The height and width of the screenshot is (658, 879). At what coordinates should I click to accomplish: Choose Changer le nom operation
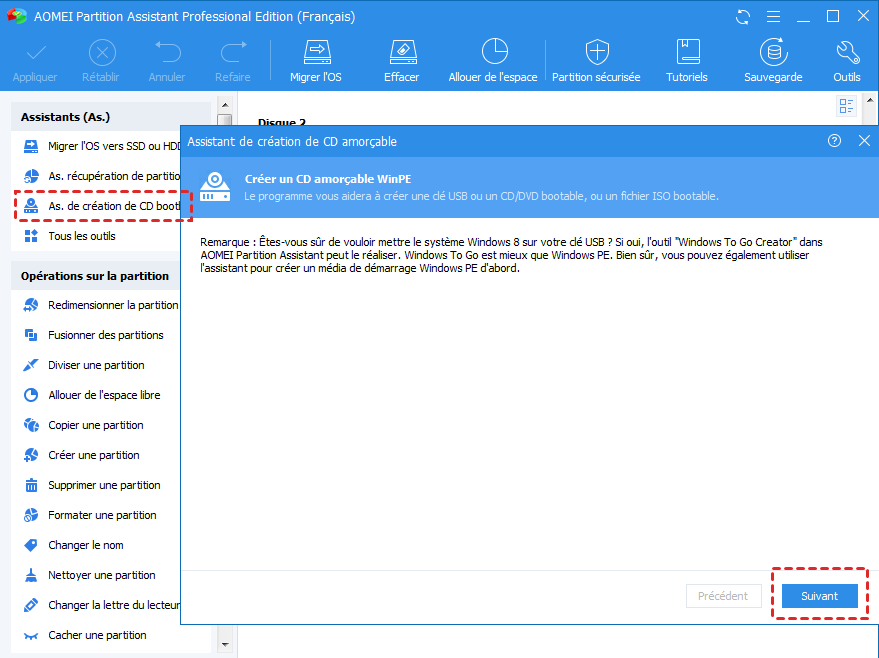pos(74,545)
